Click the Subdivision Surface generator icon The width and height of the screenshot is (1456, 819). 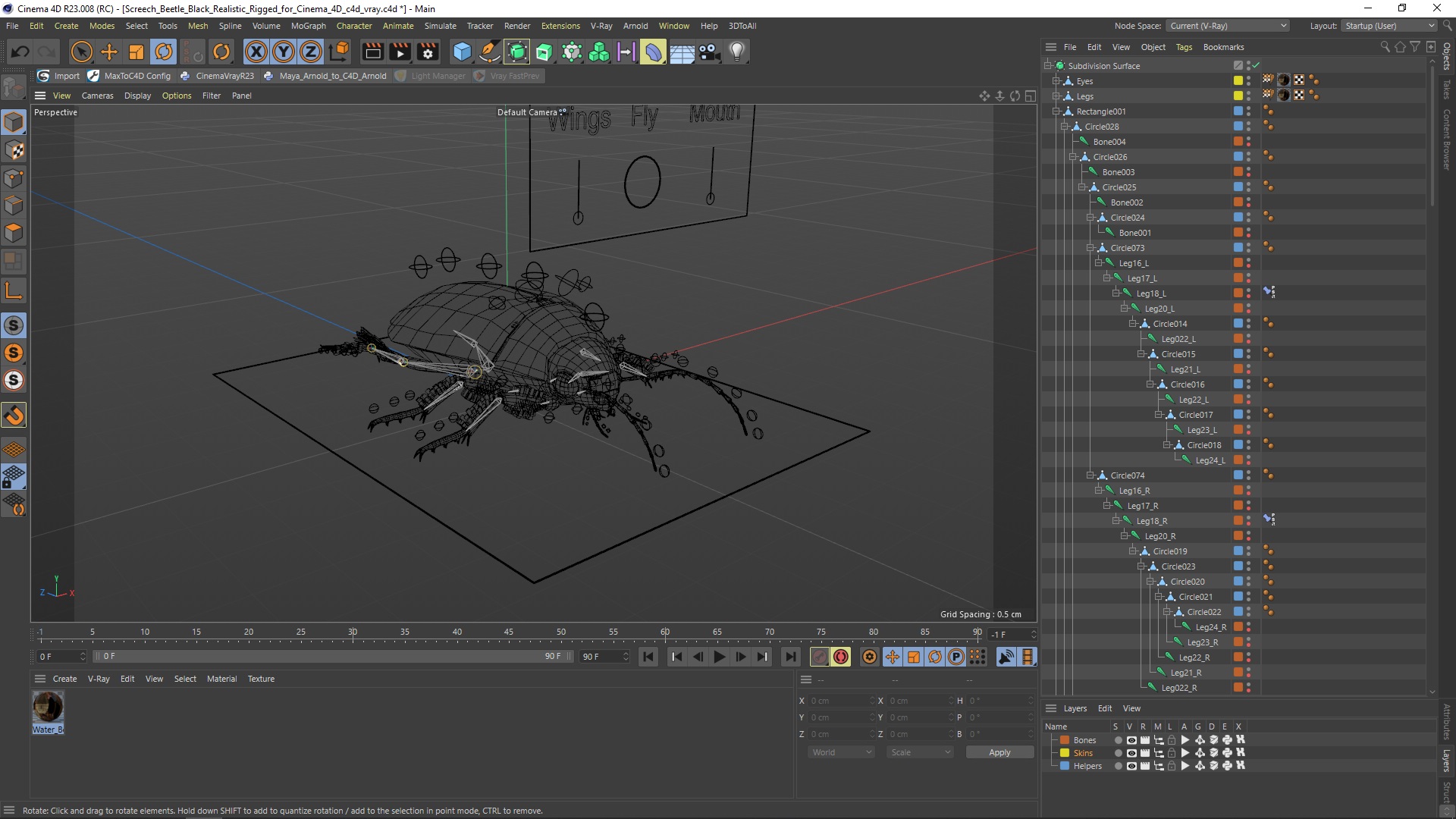pyautogui.click(x=517, y=52)
